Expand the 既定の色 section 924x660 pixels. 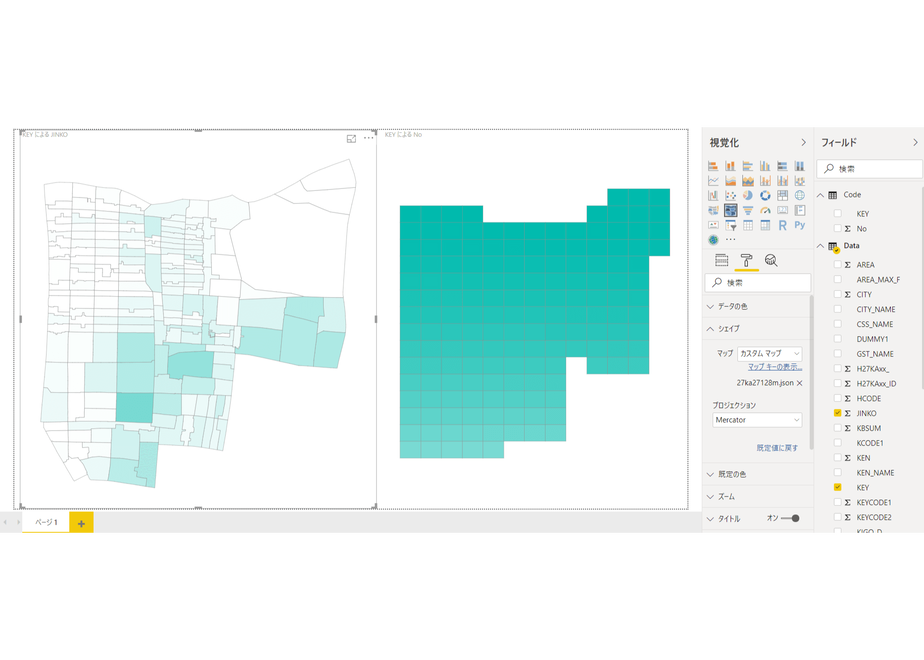point(757,474)
